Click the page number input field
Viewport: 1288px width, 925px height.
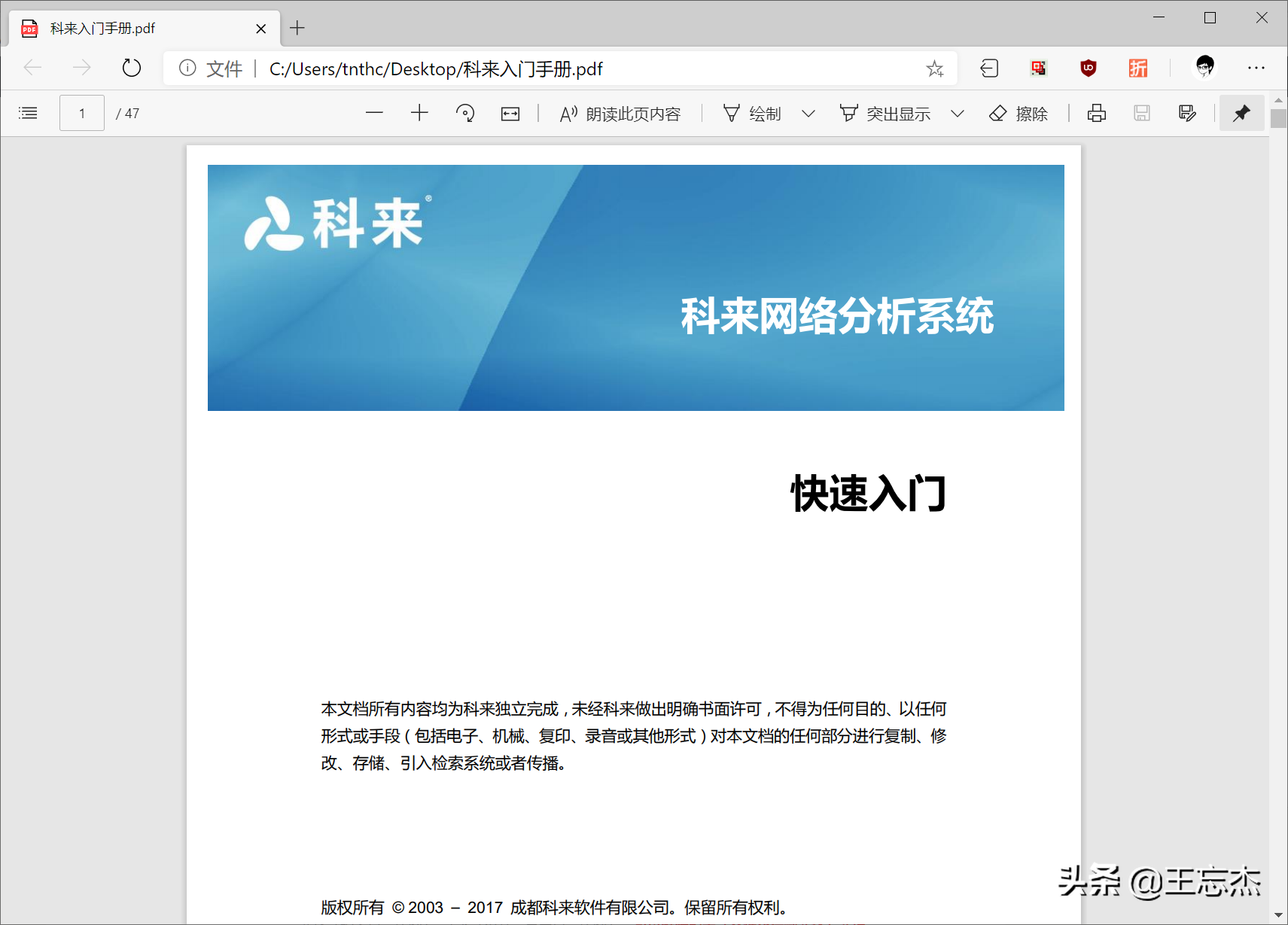[x=82, y=113]
